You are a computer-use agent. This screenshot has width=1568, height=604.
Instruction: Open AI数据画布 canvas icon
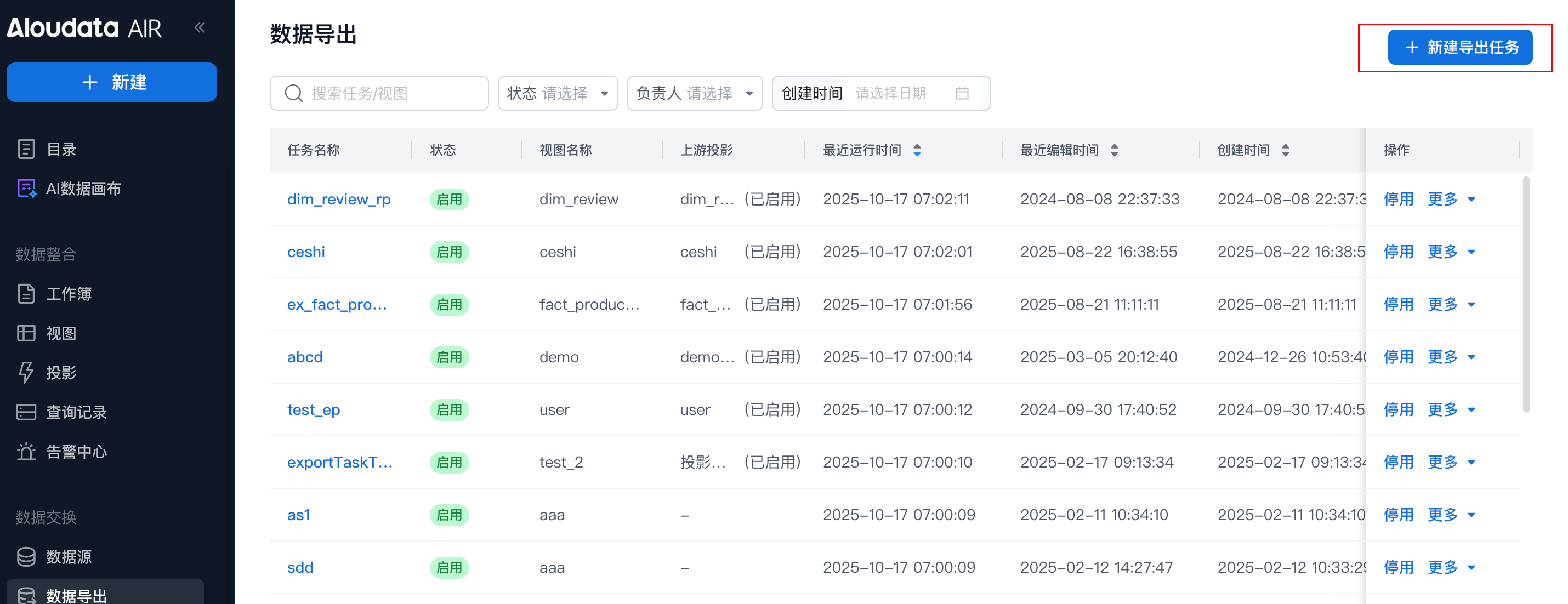click(x=26, y=189)
